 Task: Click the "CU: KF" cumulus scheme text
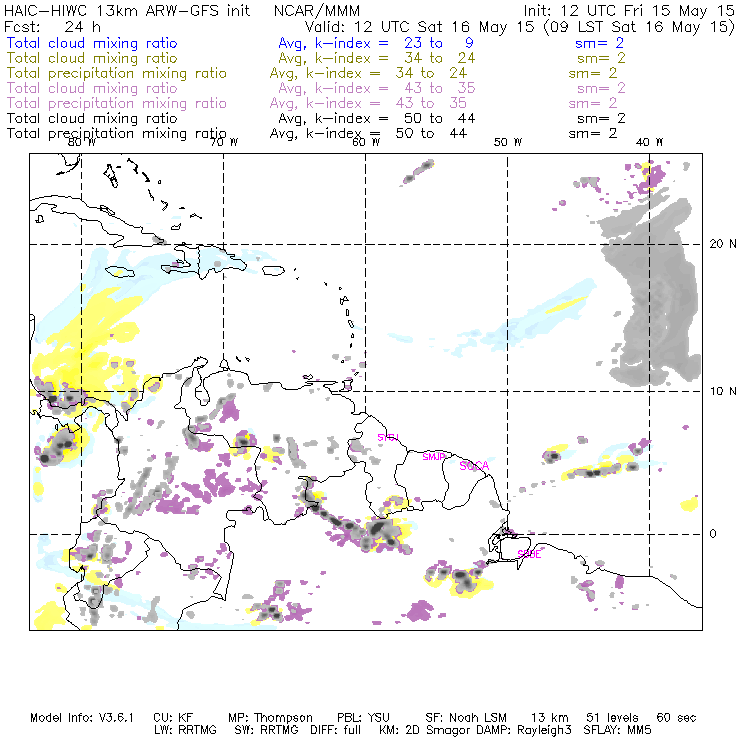(173, 718)
